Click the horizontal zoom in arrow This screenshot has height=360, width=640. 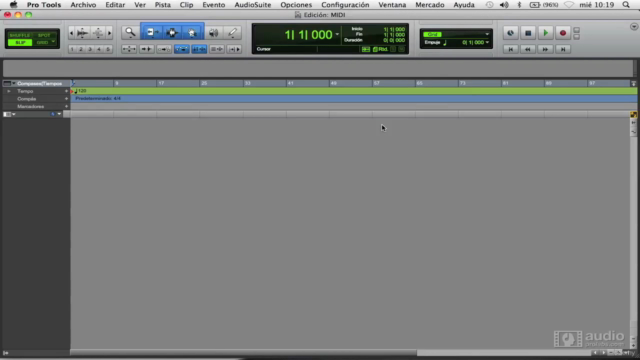click(x=109, y=33)
